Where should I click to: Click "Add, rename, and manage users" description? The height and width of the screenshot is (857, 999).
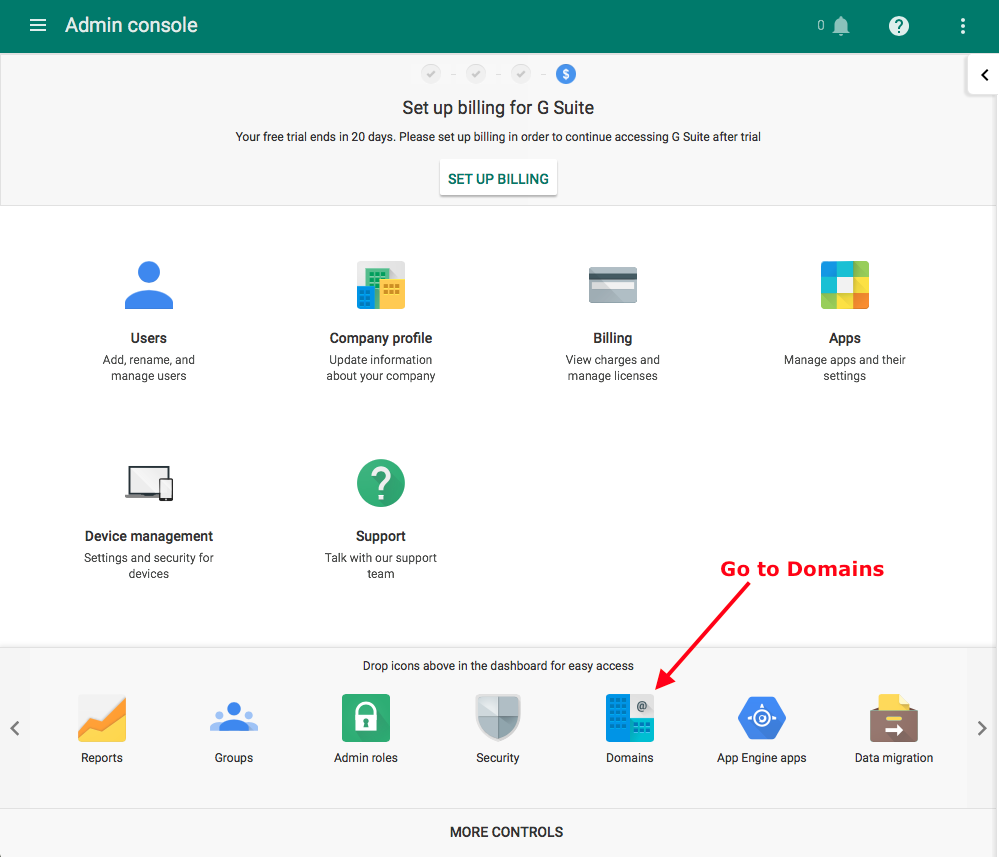pyautogui.click(x=148, y=368)
